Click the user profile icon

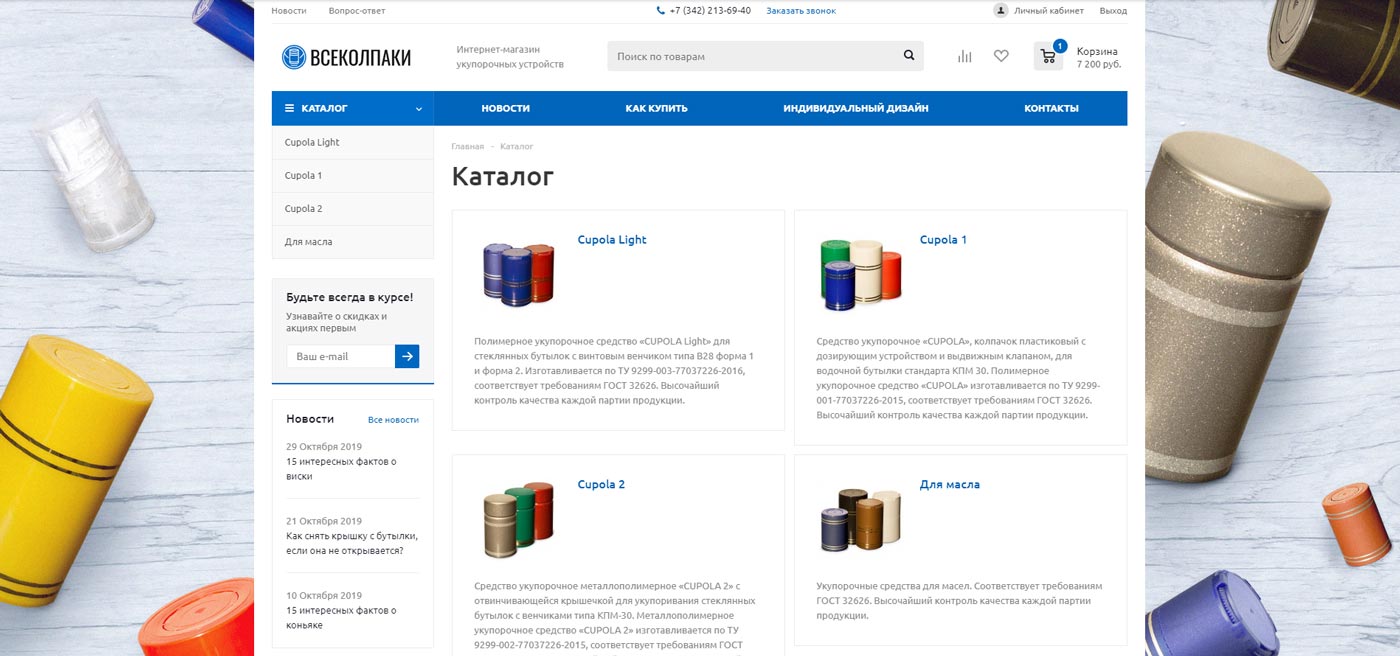point(1001,10)
